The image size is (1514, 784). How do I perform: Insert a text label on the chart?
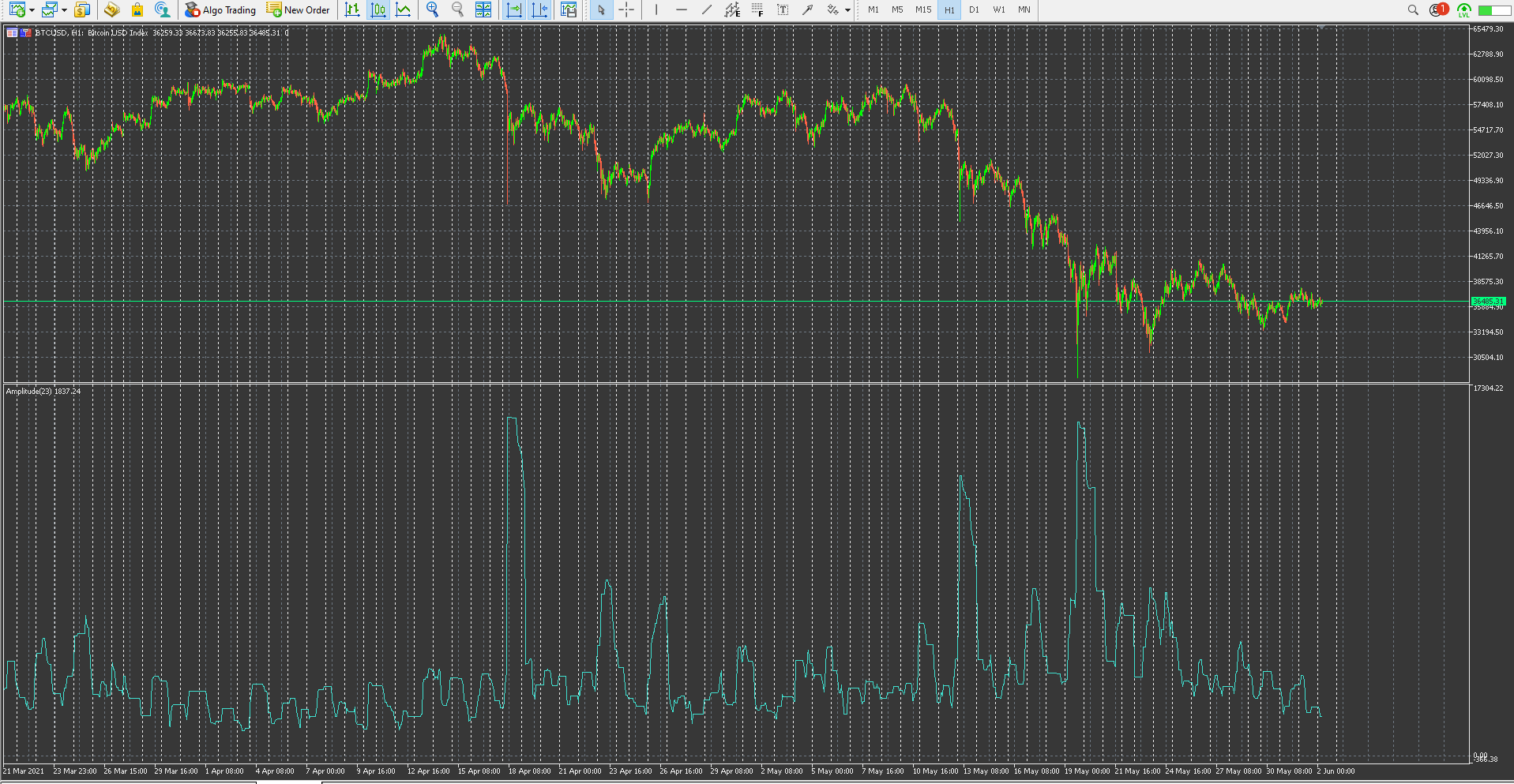click(x=782, y=9)
